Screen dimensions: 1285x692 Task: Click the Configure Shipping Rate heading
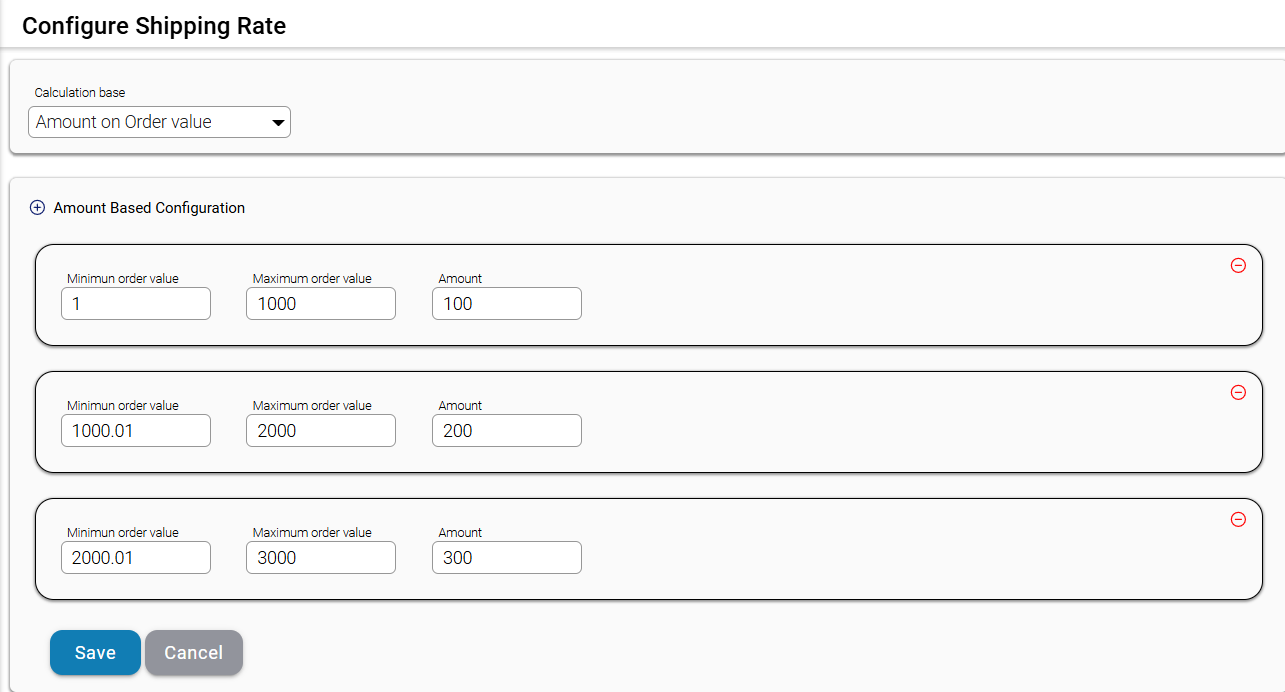(154, 26)
